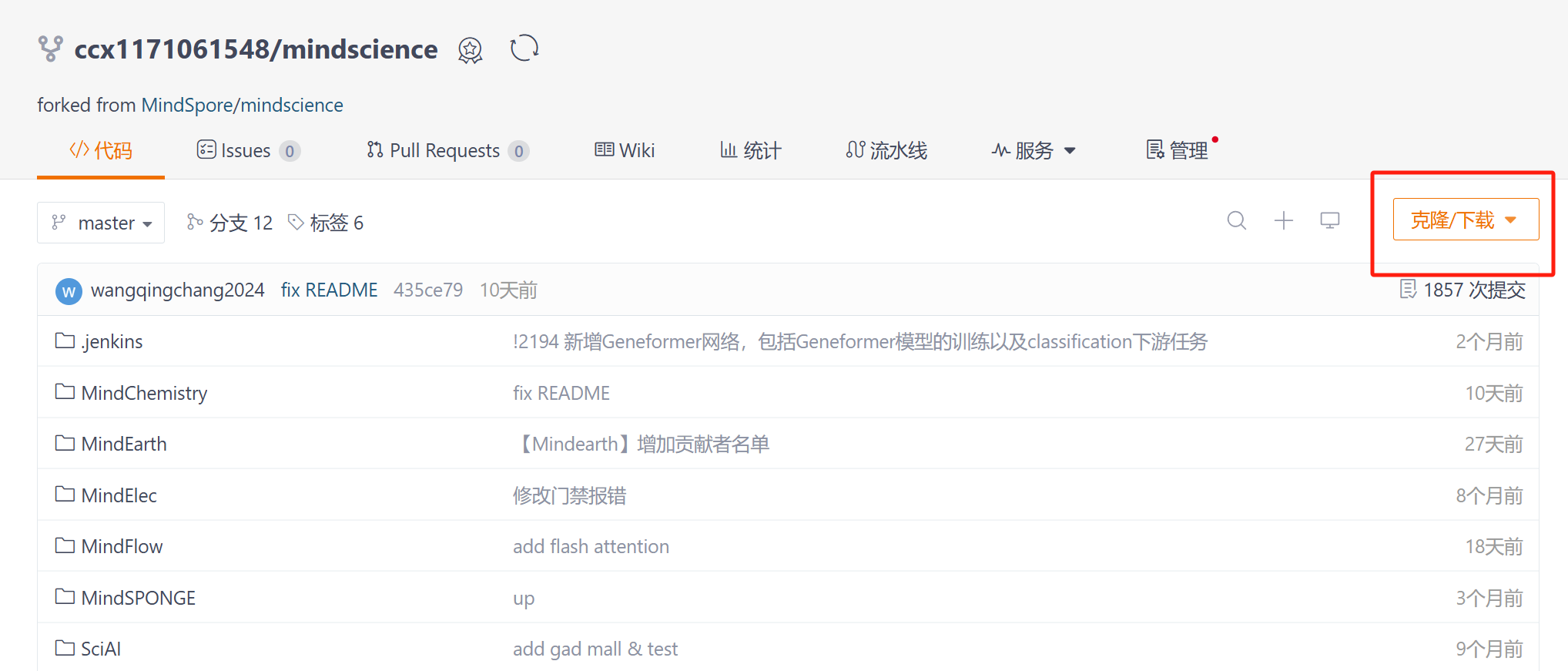The height and width of the screenshot is (671, 1568).
Task: Click the tag icon next to 标签 6
Action: [296, 222]
